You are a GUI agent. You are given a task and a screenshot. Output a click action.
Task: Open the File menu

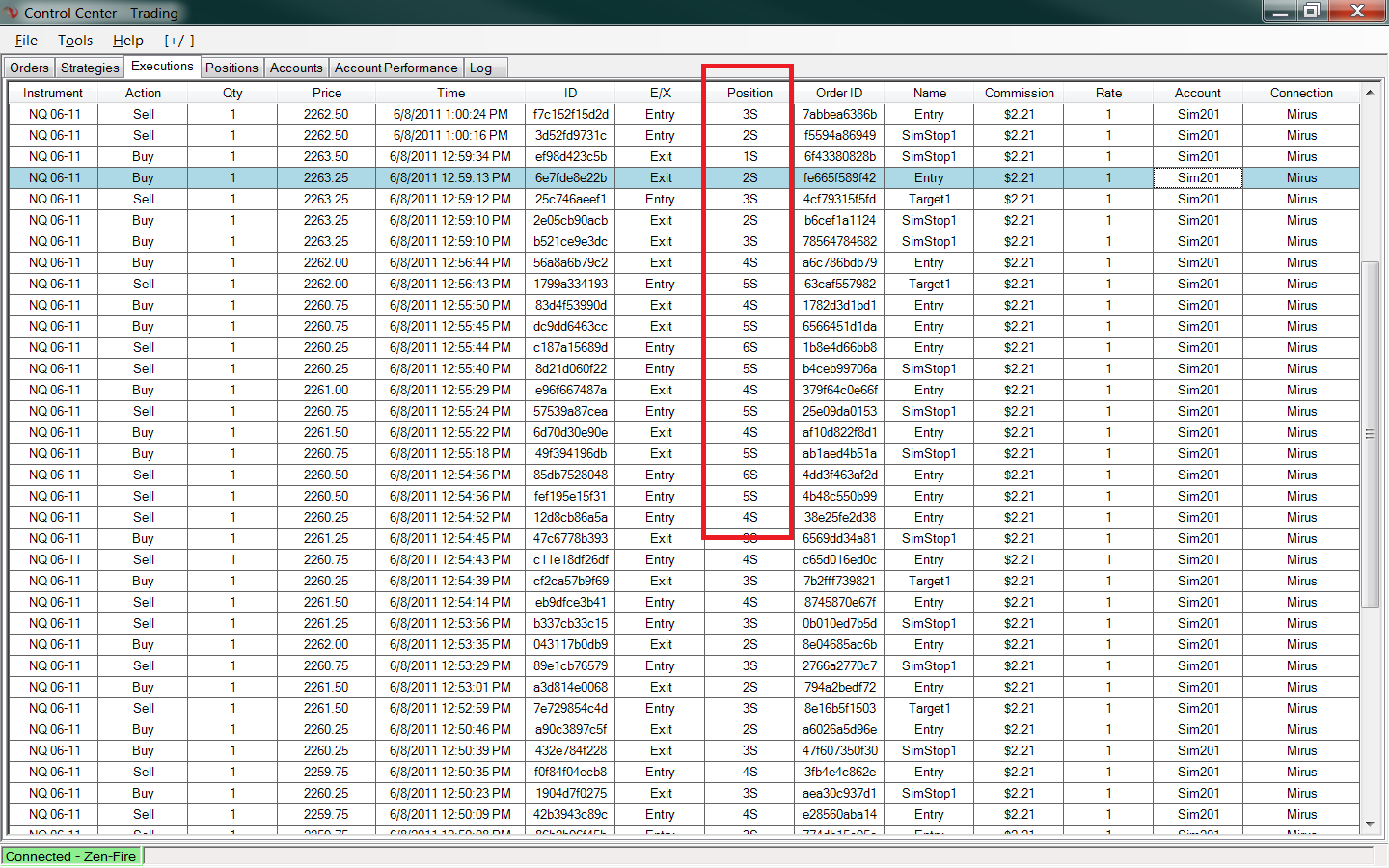[26, 41]
